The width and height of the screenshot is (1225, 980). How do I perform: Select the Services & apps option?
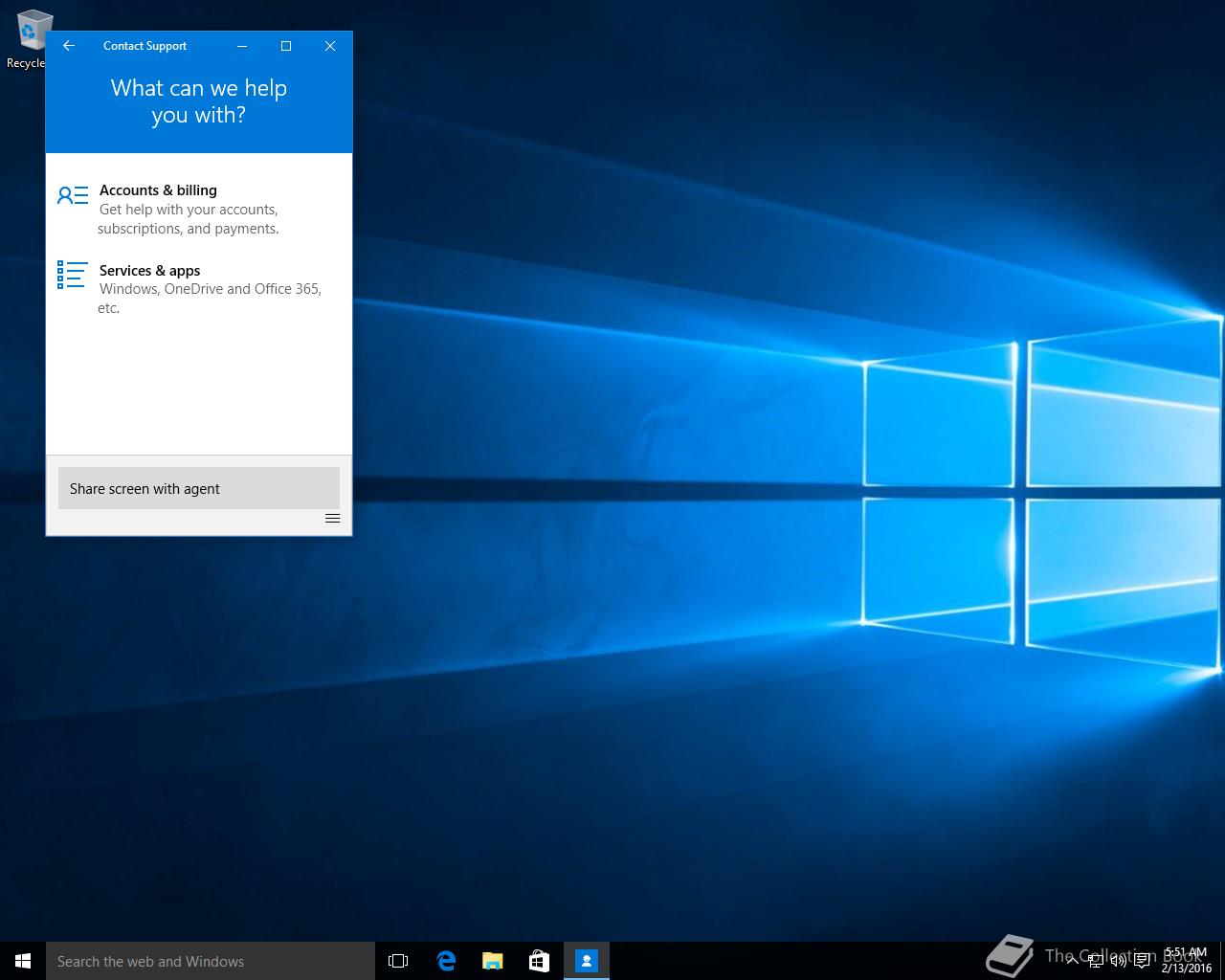[149, 271]
